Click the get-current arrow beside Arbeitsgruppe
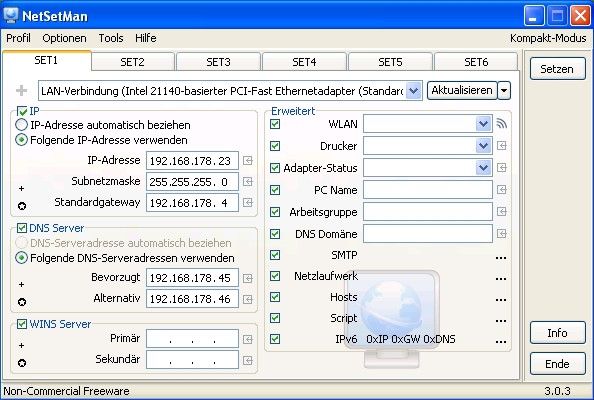Viewport: 594px width, 400px height. point(502,211)
